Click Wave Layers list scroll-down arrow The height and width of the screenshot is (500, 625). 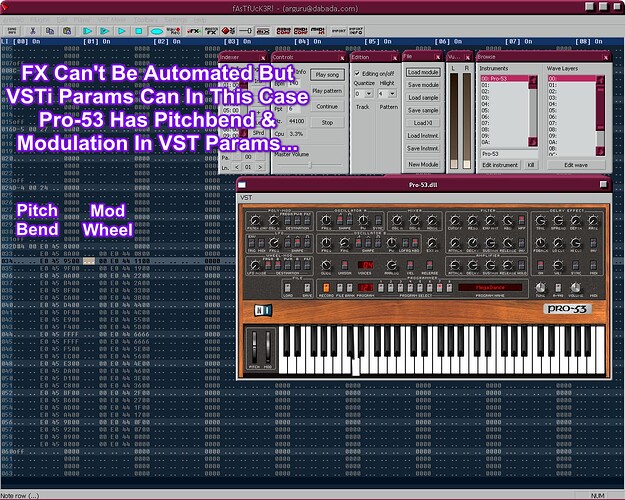point(600,151)
